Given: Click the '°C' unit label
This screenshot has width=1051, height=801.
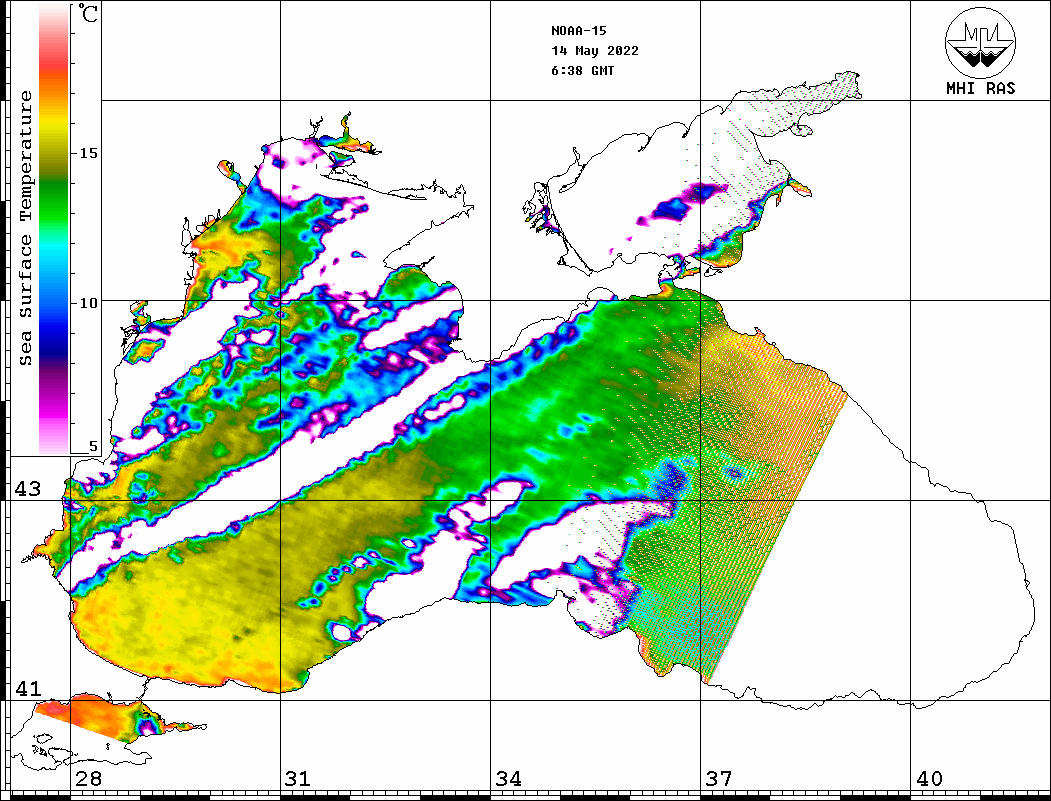Looking at the screenshot, I should coord(88,14).
